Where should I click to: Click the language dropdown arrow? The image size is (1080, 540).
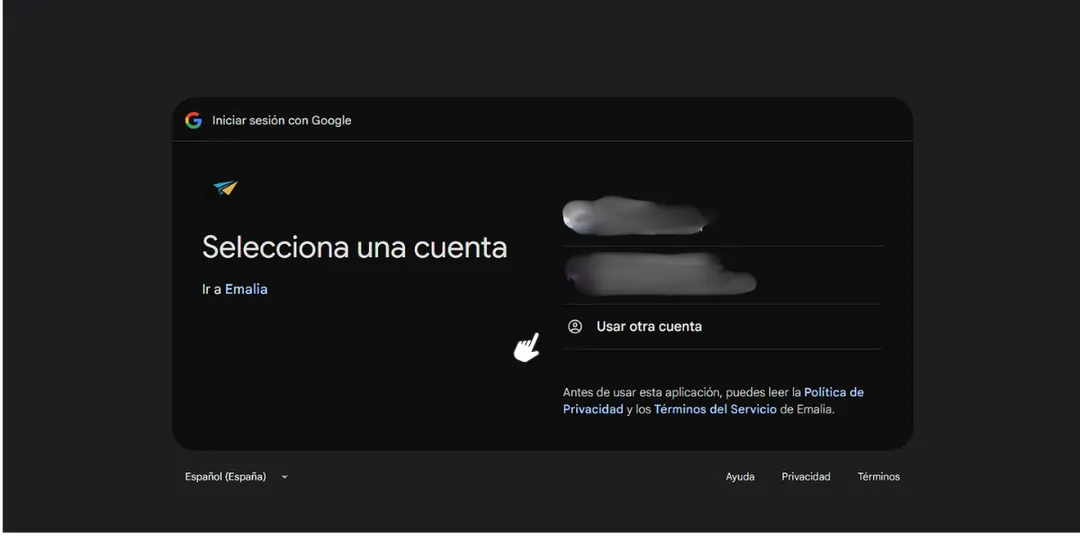coord(284,477)
